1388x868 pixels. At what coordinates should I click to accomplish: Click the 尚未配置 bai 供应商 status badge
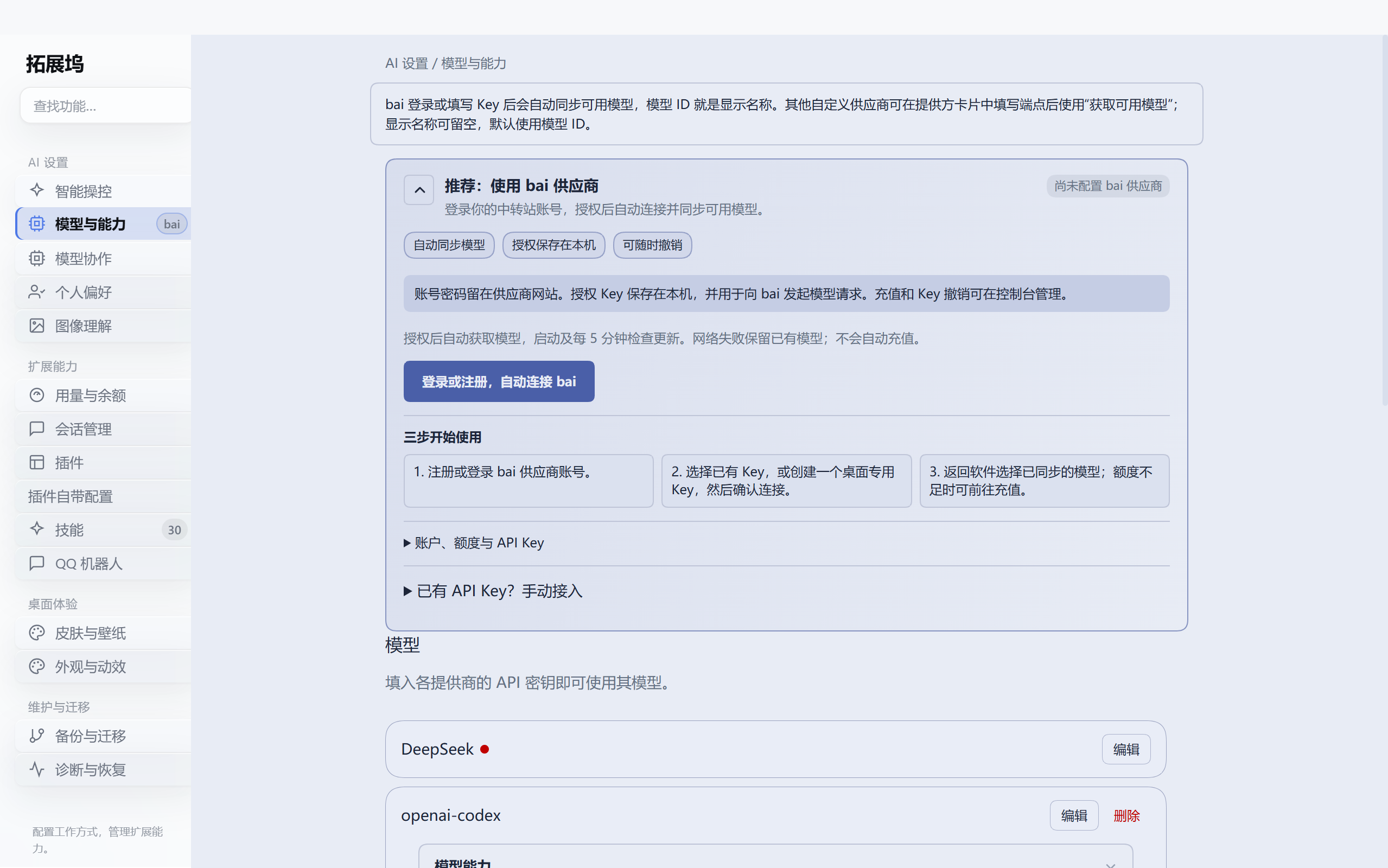(1108, 186)
